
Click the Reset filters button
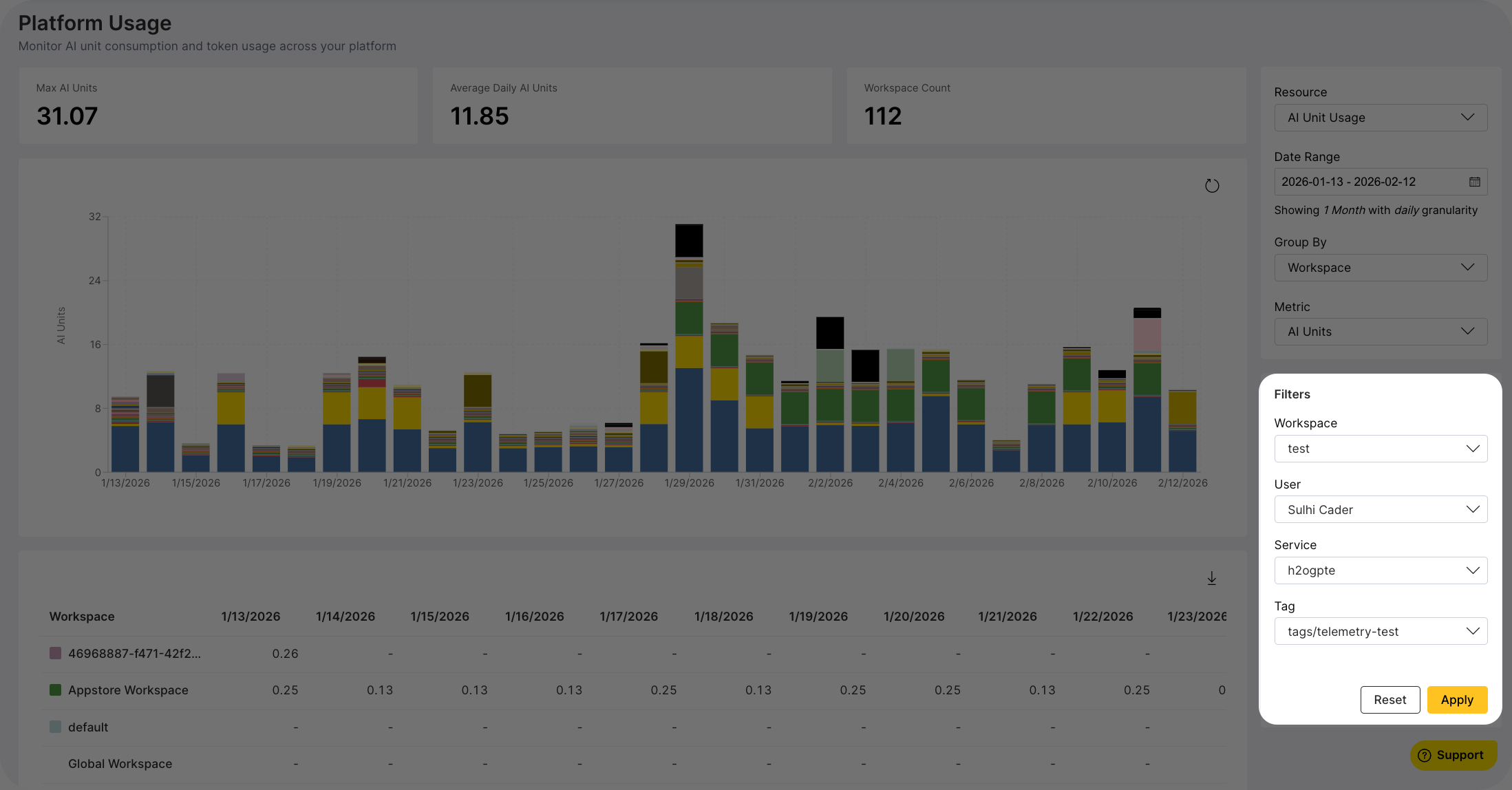pos(1389,700)
